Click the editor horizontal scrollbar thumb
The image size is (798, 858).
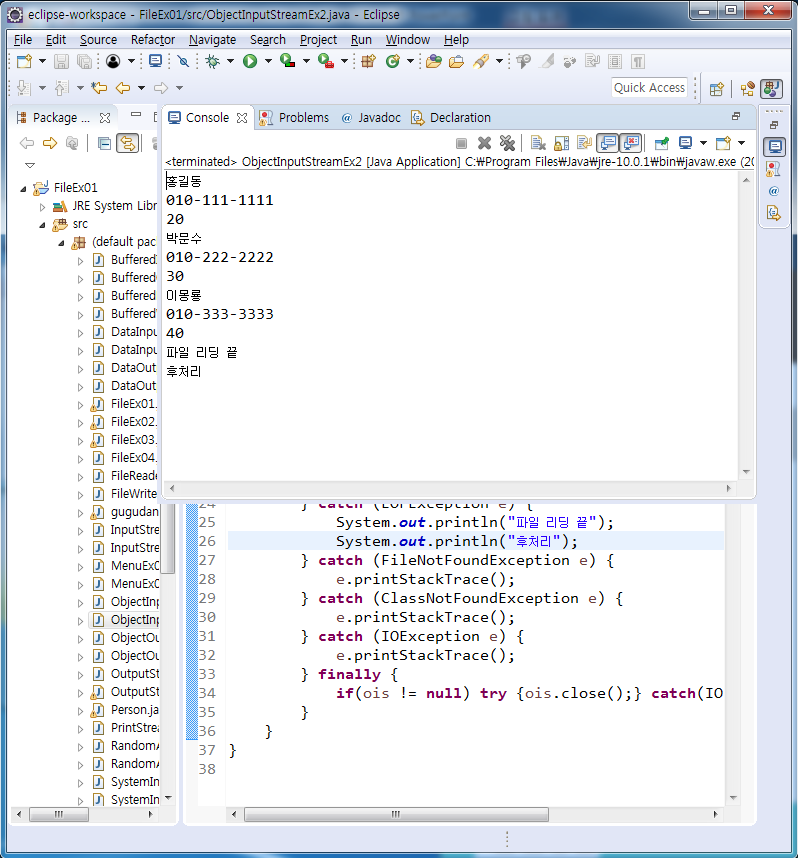pos(396,814)
